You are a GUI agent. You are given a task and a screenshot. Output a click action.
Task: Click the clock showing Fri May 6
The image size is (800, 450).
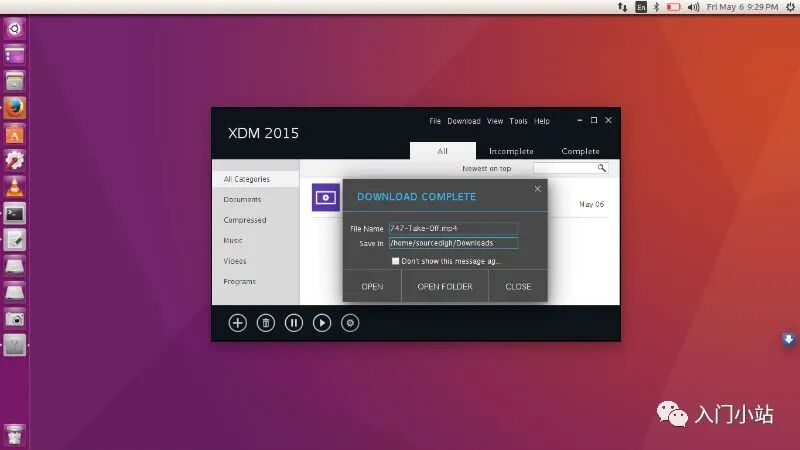(x=742, y=7)
